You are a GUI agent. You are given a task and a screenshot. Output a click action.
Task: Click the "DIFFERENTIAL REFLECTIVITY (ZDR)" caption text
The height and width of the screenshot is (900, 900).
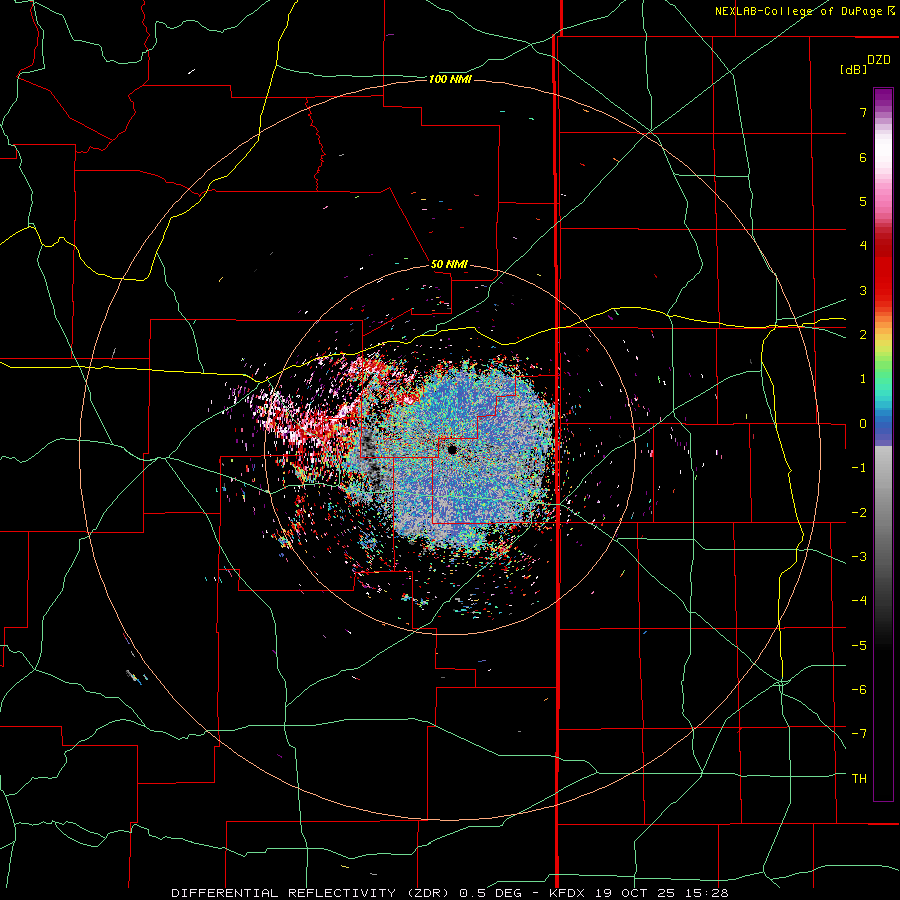[313, 893]
